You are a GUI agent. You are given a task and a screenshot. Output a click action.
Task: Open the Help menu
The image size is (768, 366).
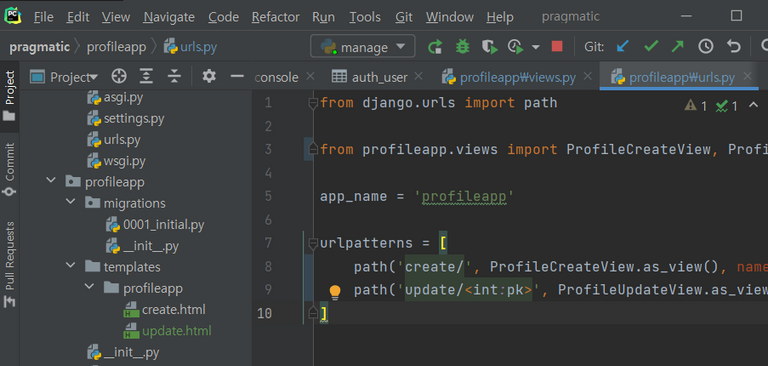[500, 17]
